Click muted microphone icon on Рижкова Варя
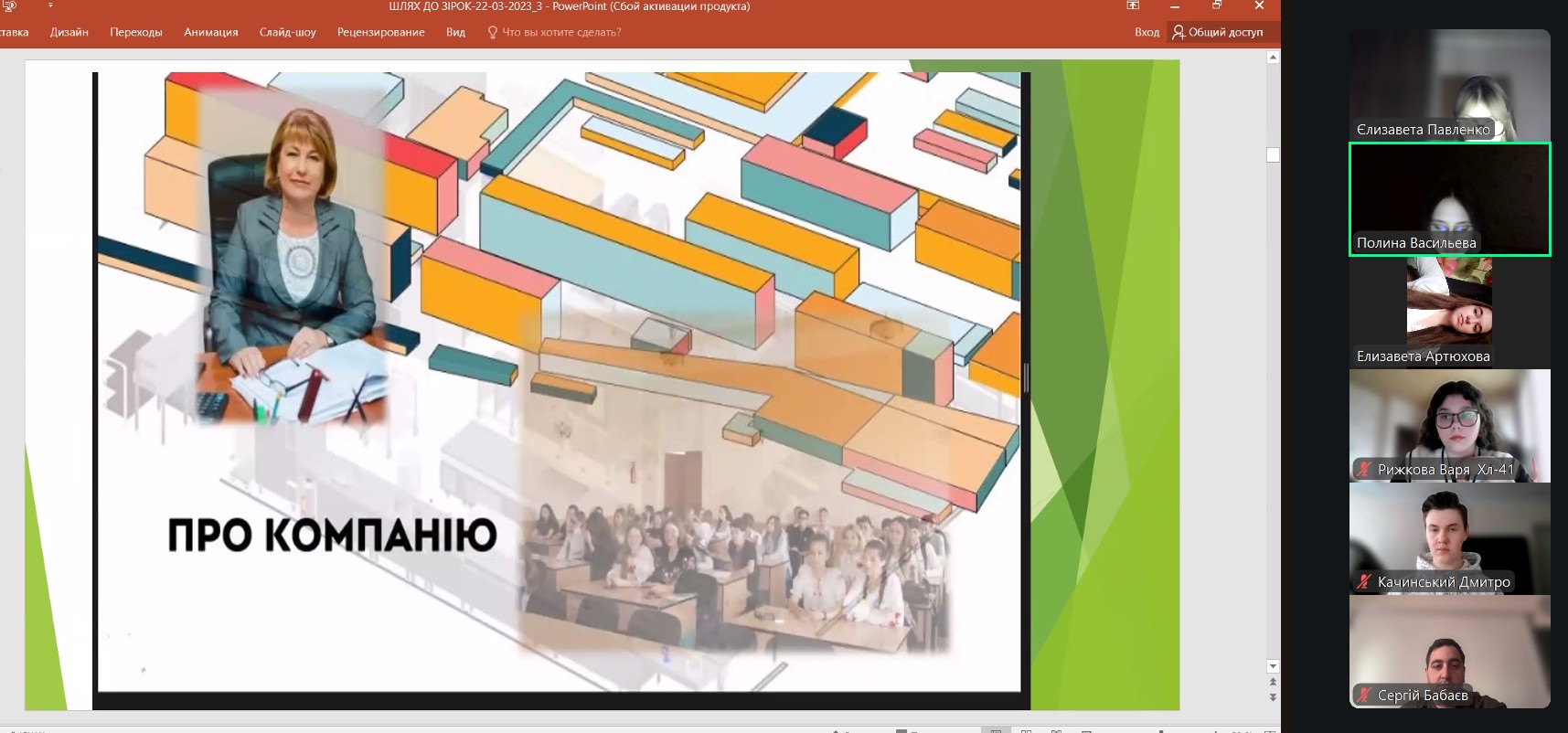The width and height of the screenshot is (1568, 733). coord(1364,470)
